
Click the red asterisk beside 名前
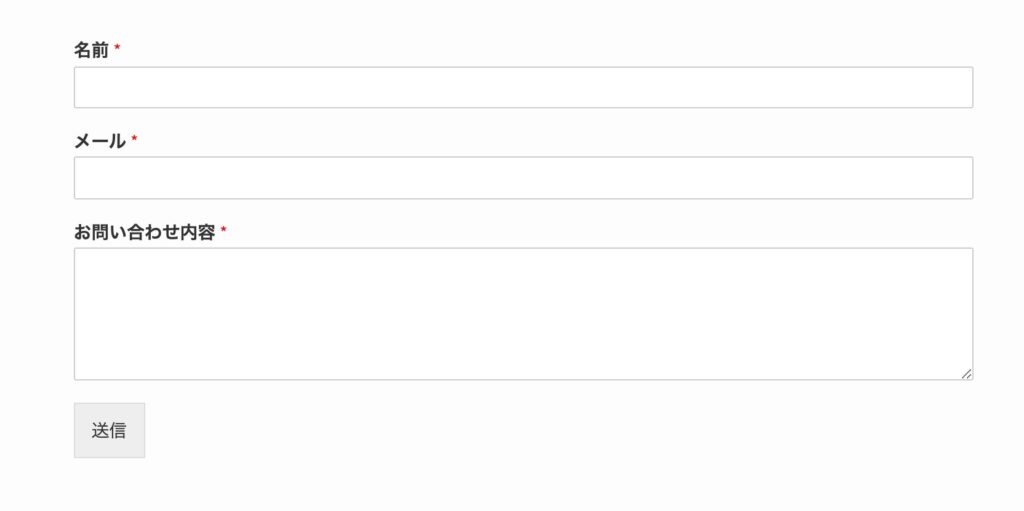click(117, 48)
